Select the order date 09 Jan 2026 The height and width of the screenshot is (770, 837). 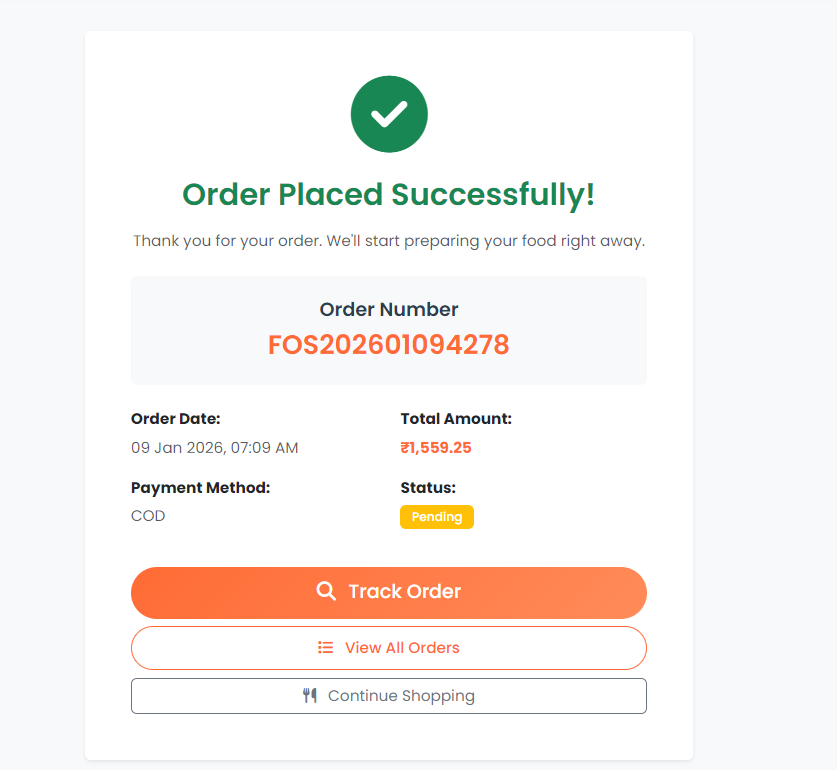click(x=214, y=447)
